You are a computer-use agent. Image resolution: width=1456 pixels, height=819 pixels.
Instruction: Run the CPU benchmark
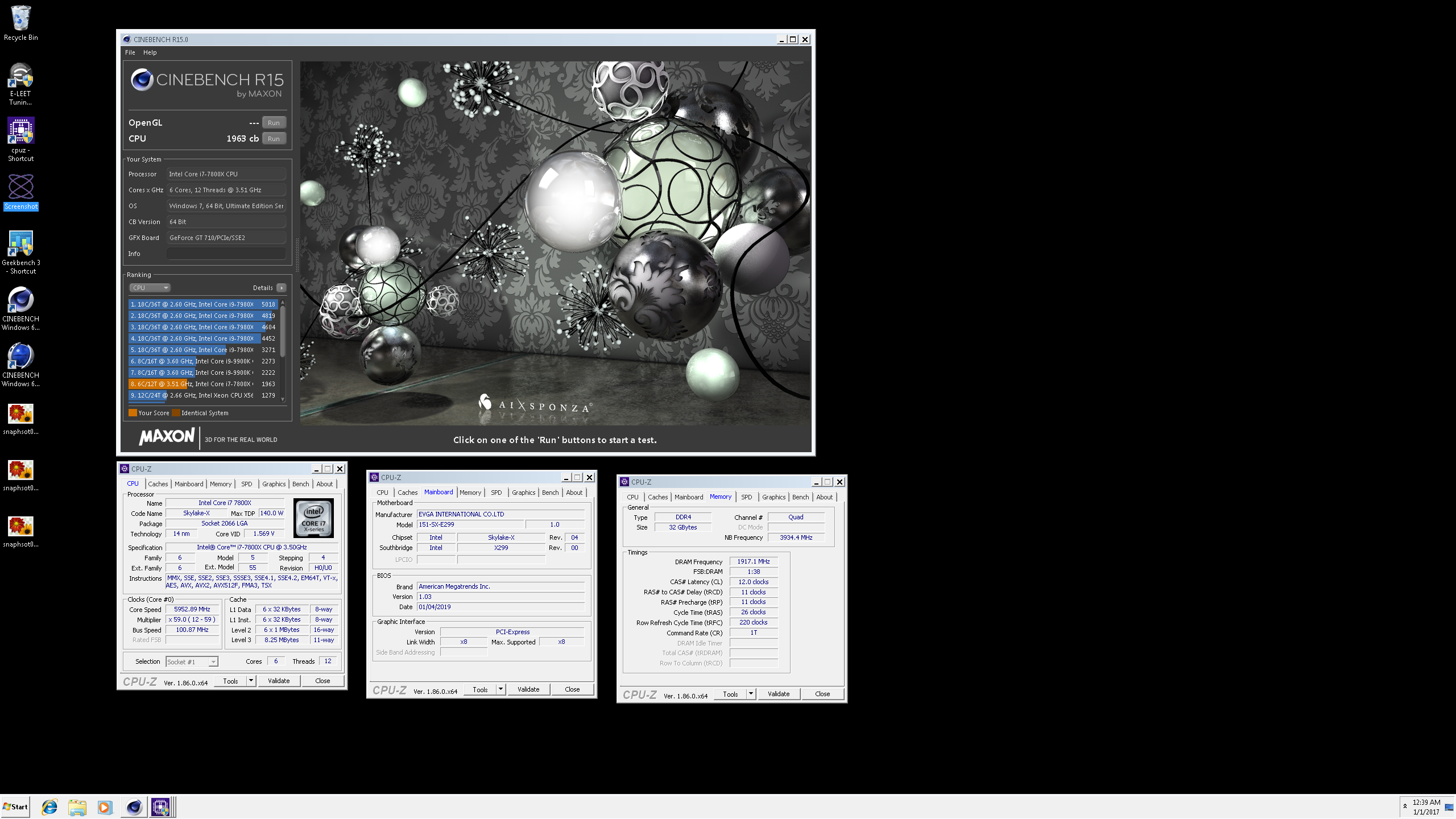point(274,139)
